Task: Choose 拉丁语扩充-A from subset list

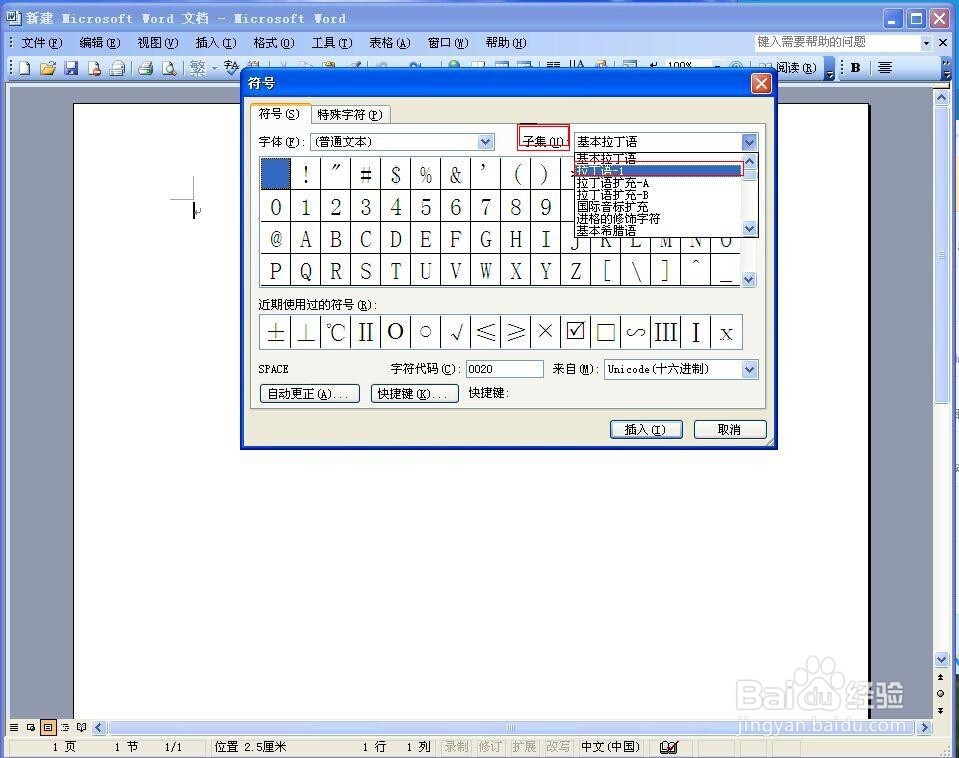Action: 659,183
